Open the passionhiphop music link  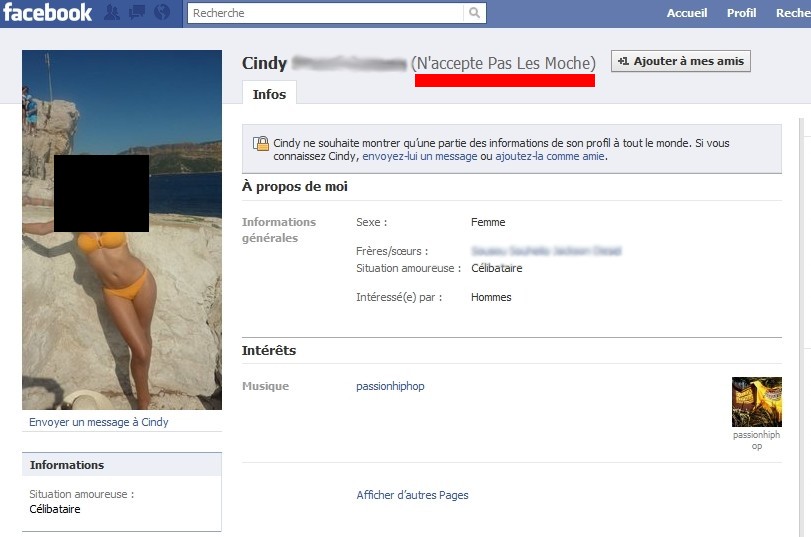click(x=390, y=386)
